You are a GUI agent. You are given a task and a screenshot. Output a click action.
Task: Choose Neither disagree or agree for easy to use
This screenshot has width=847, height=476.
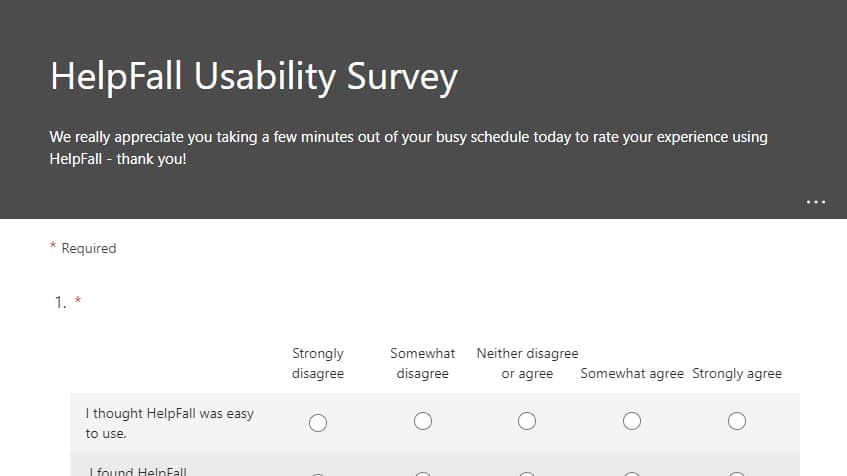527,421
